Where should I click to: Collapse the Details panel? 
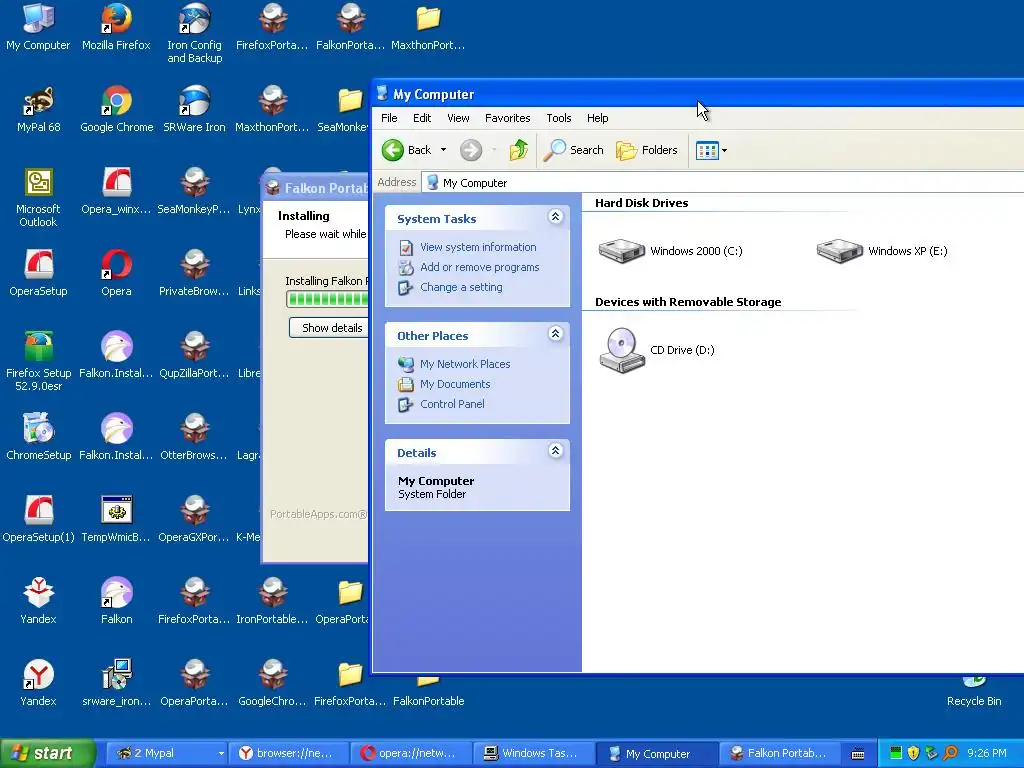pos(555,451)
